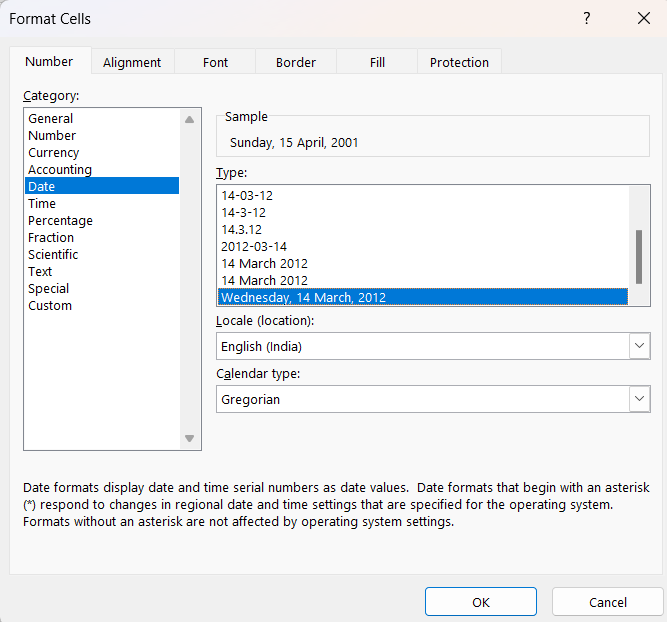Select the Fill tab
Viewport: 667px width, 622px height.
377,62
